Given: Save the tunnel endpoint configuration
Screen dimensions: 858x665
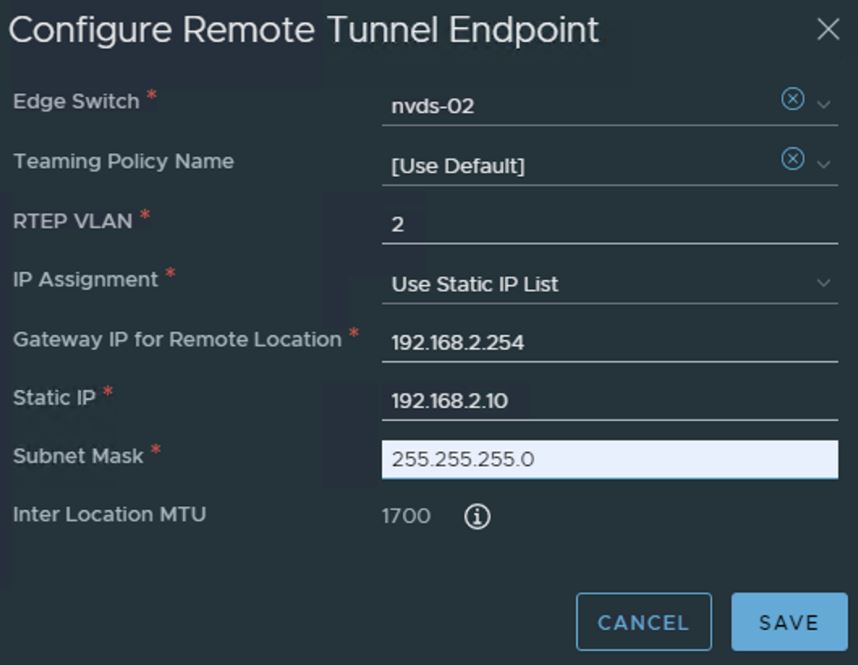Looking at the screenshot, I should click(789, 622).
